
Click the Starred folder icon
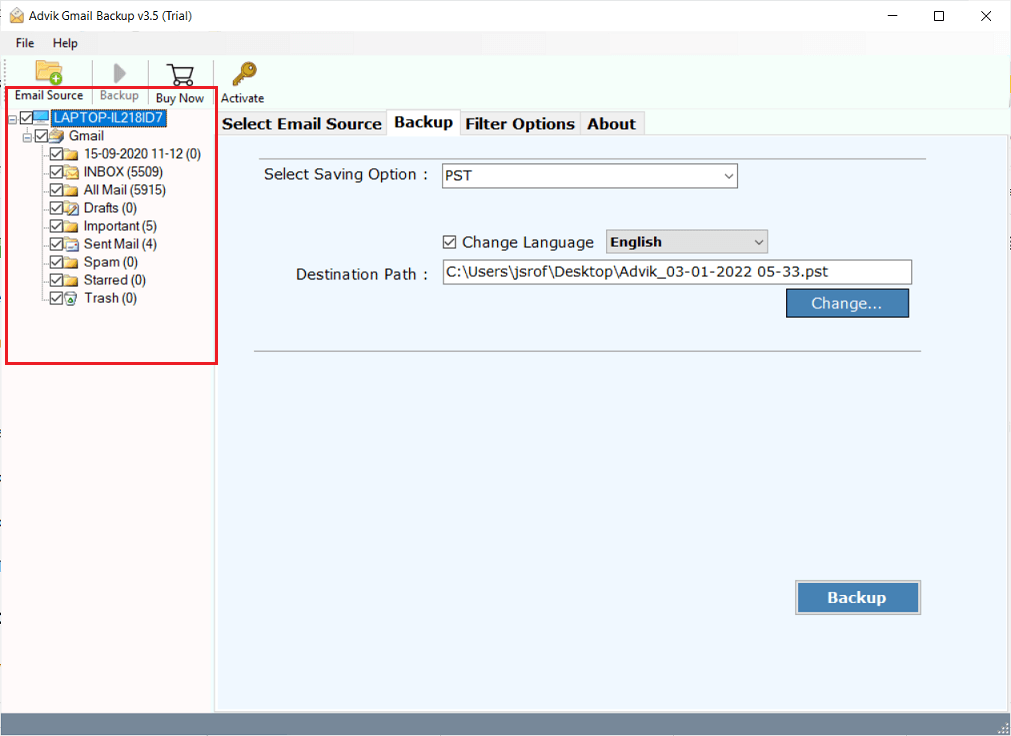(x=71, y=281)
